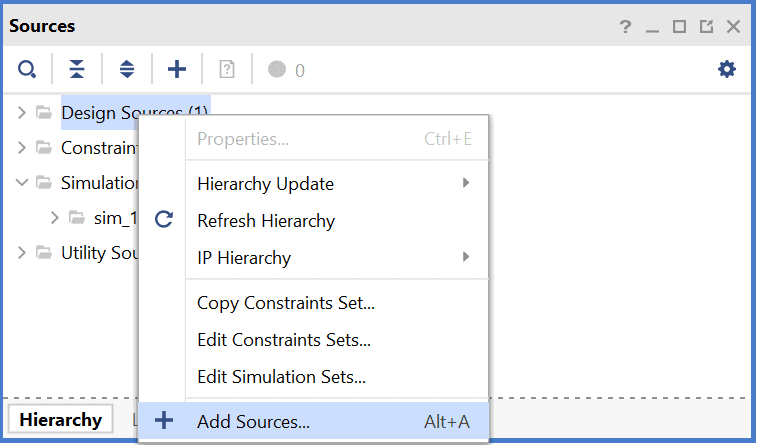Image resolution: width=757 pixels, height=445 pixels.
Task: Expand the Utility Sources node
Action: point(22,253)
